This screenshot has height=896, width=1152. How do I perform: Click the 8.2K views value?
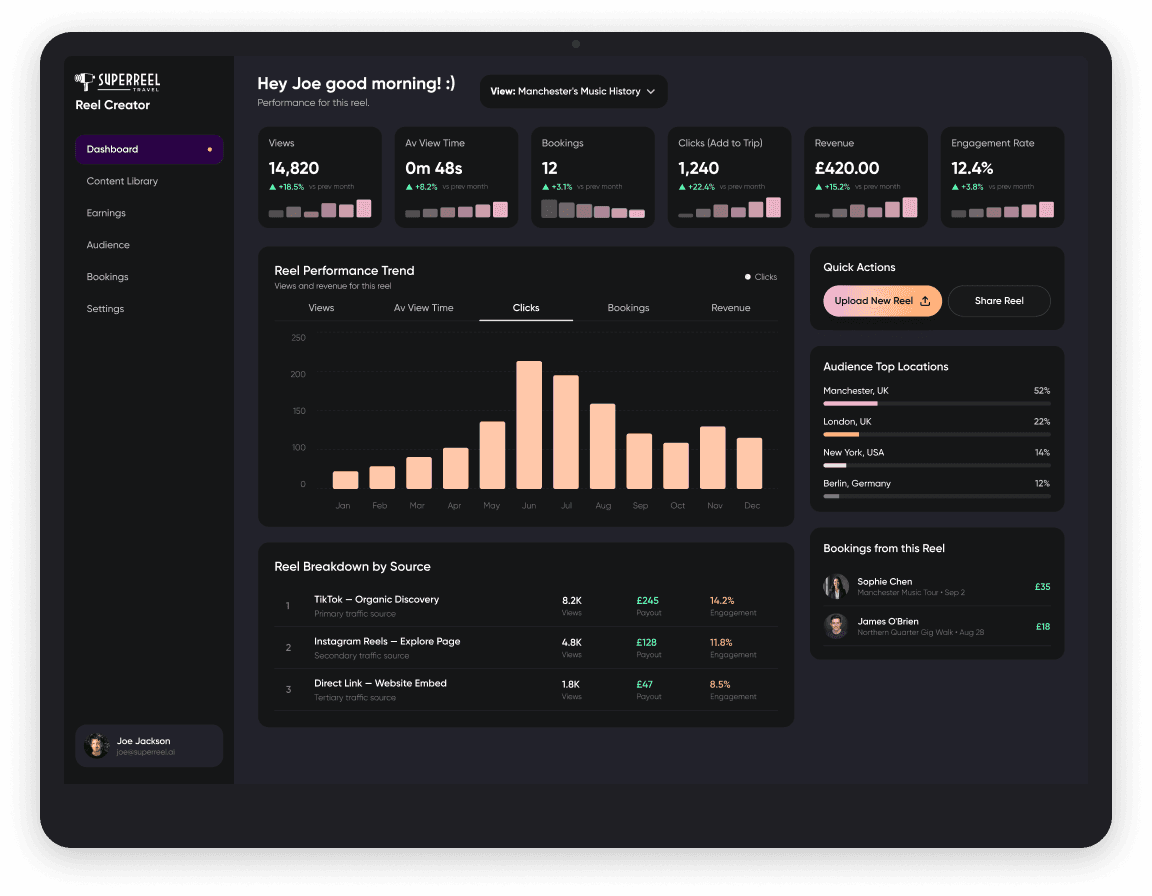pyautogui.click(x=572, y=601)
